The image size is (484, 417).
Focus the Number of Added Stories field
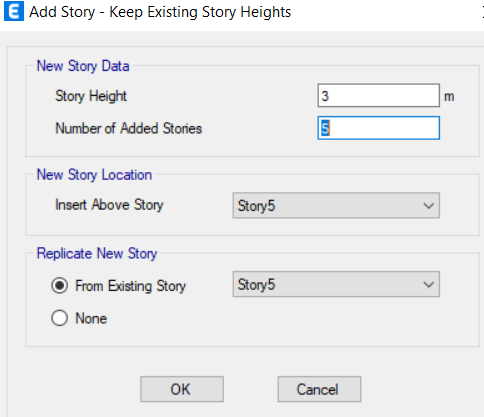(379, 128)
